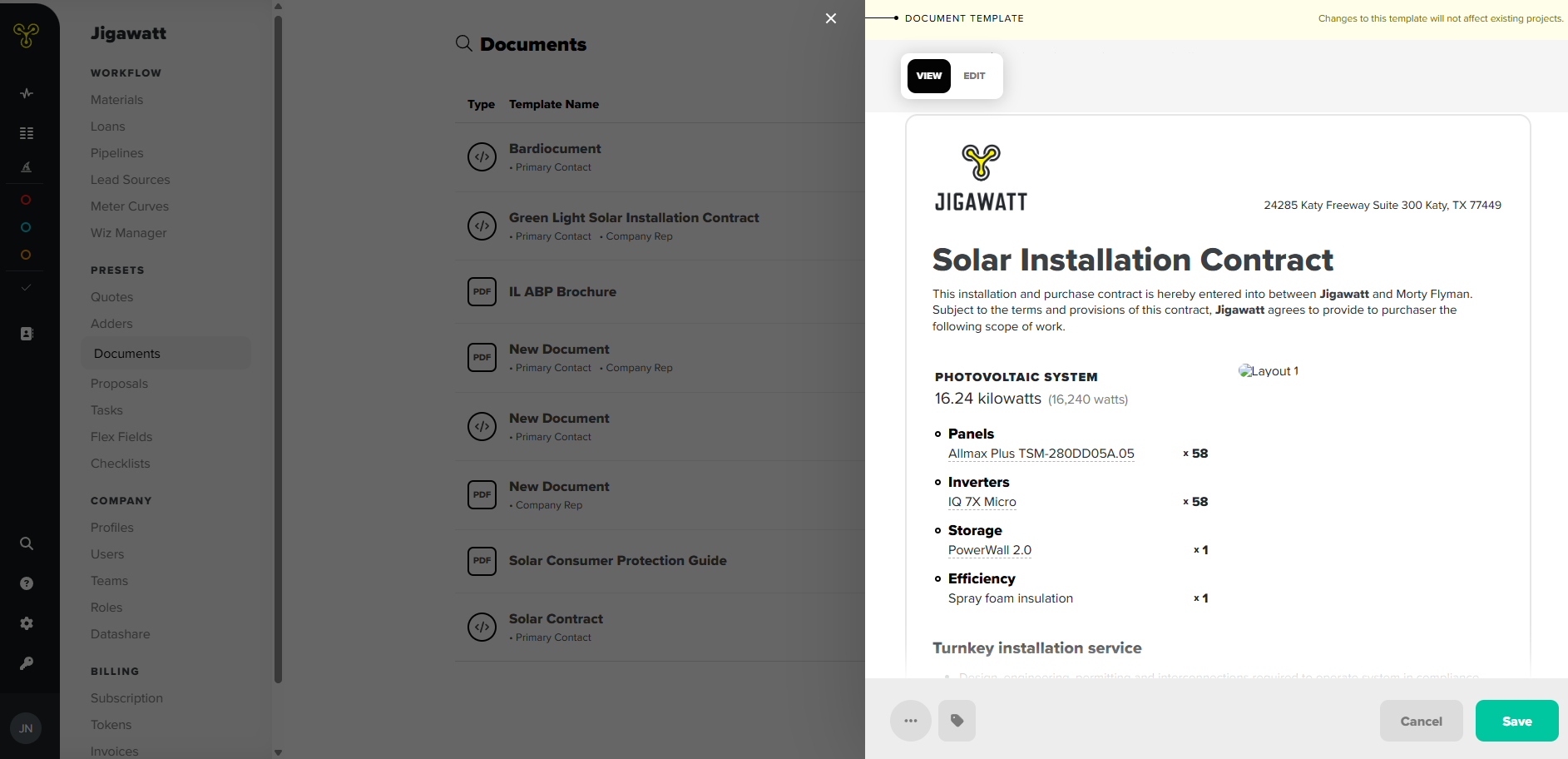The image size is (1568, 759).
Task: Open Profiles under Company
Action: 112,528
